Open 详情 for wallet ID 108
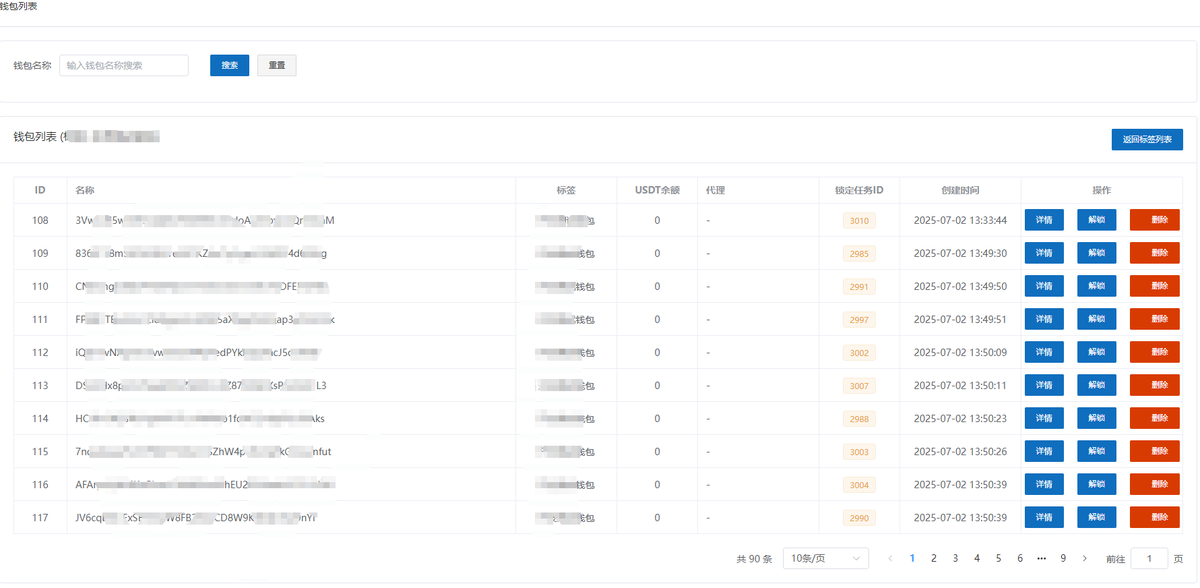Viewport: 1200px width, 588px height. click(x=1044, y=220)
